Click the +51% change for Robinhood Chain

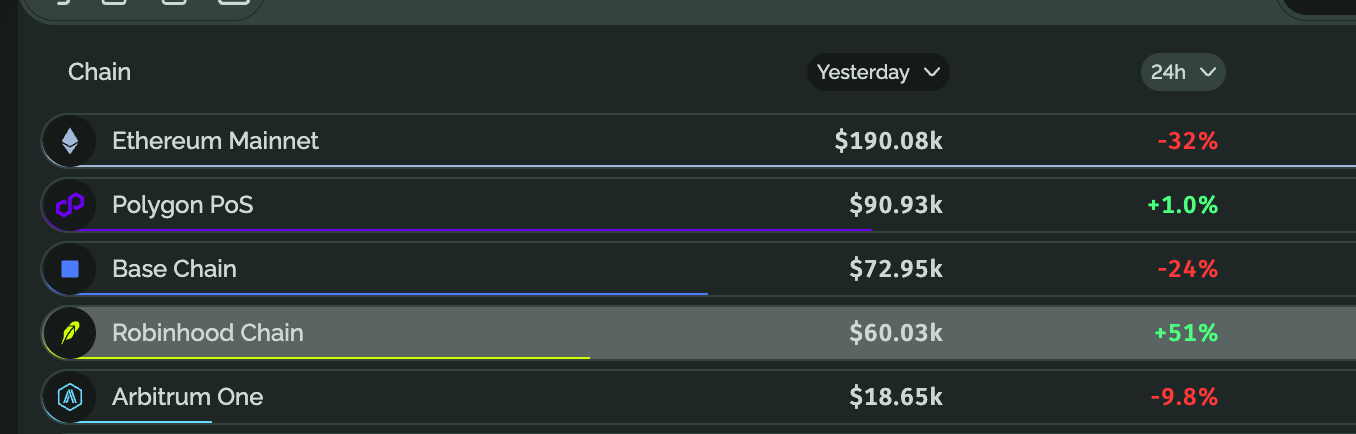pyautogui.click(x=1186, y=333)
